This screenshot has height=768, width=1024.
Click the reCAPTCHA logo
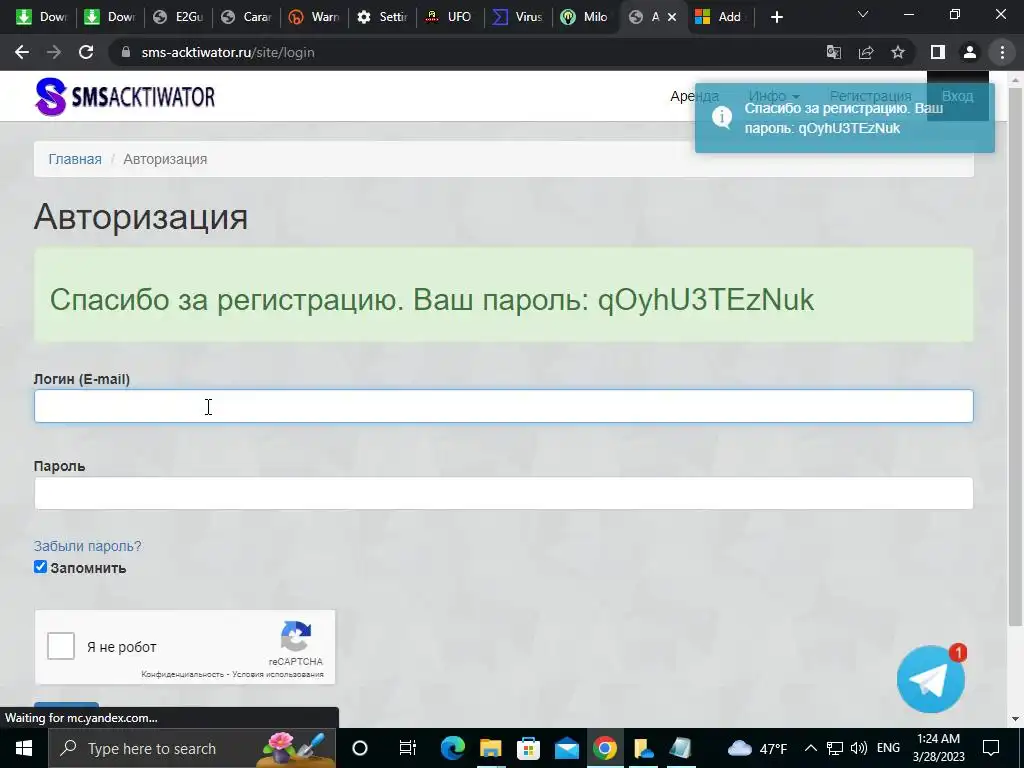[x=296, y=637]
